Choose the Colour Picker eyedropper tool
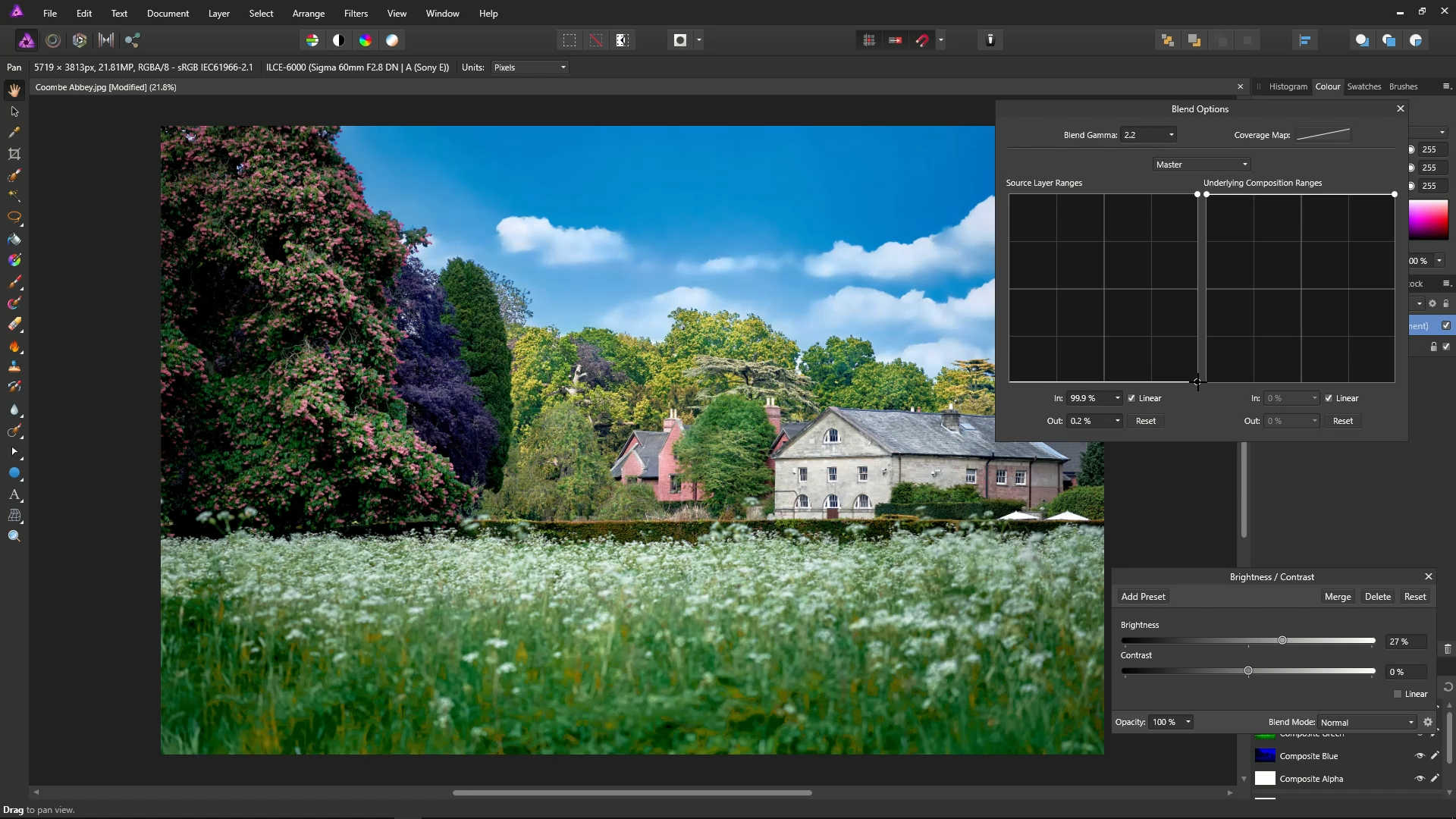 (14, 132)
